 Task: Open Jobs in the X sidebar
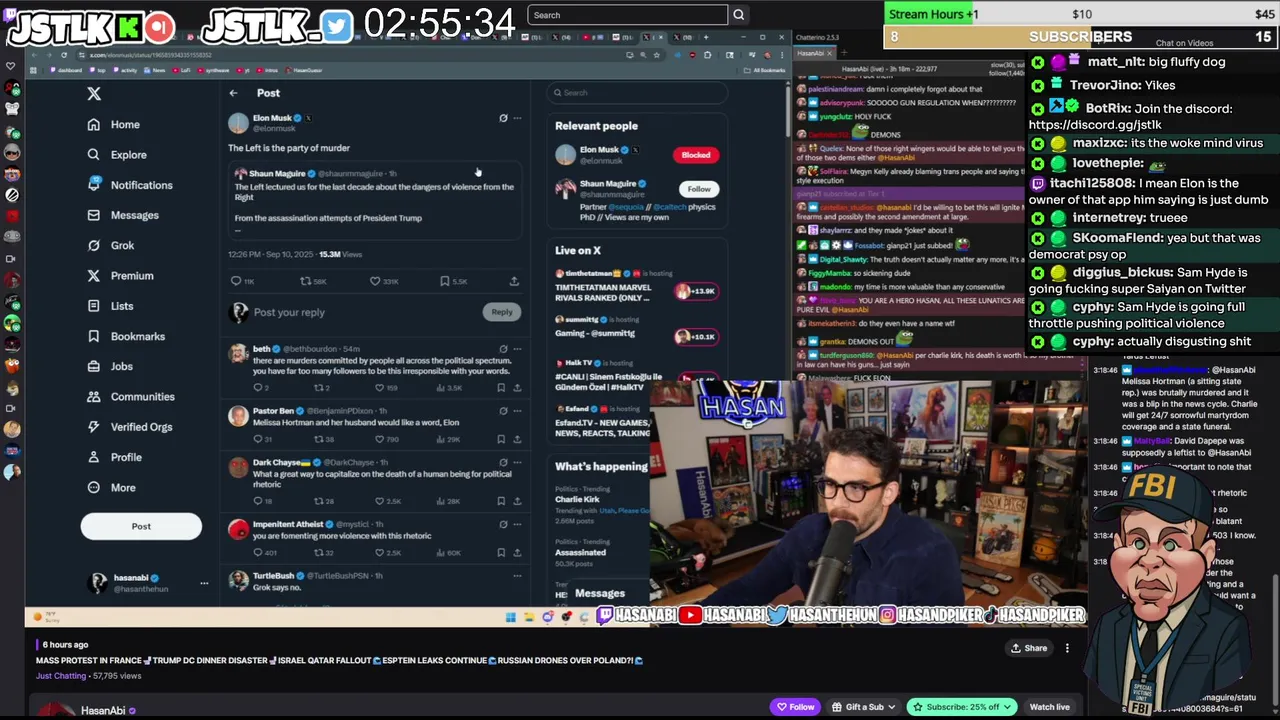click(110, 366)
